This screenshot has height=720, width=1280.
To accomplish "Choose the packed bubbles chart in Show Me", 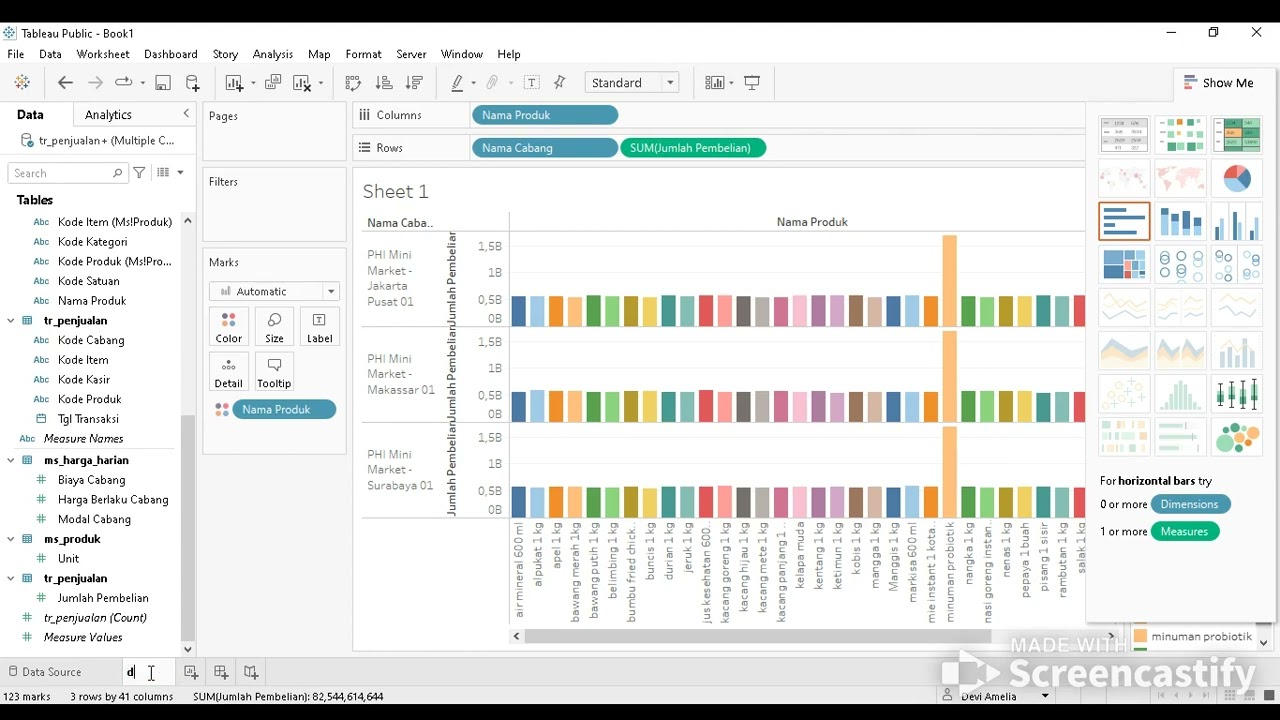I will [1237, 438].
